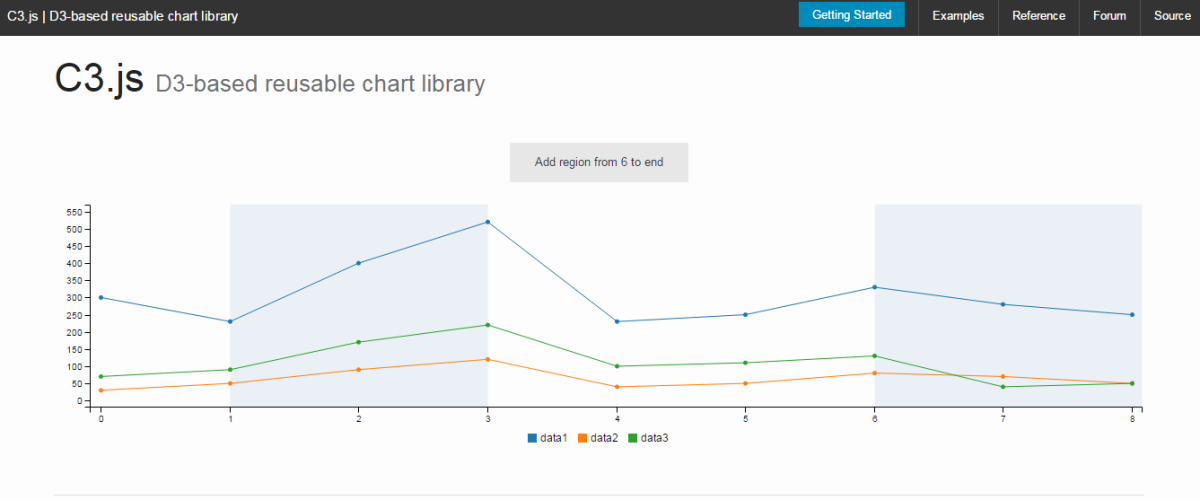Open the Source link
This screenshot has width=1200, height=500.
click(x=1172, y=16)
